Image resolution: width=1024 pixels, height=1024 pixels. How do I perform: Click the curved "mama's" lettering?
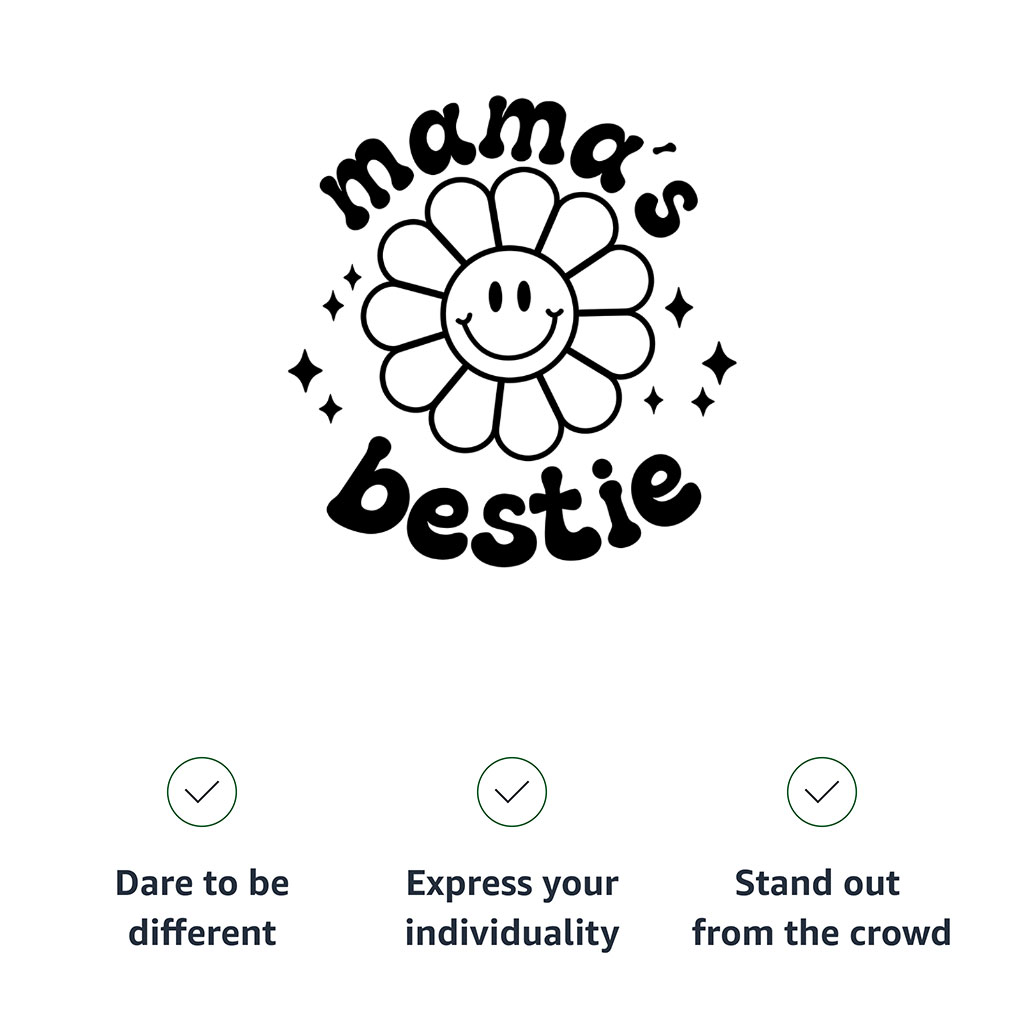500,160
